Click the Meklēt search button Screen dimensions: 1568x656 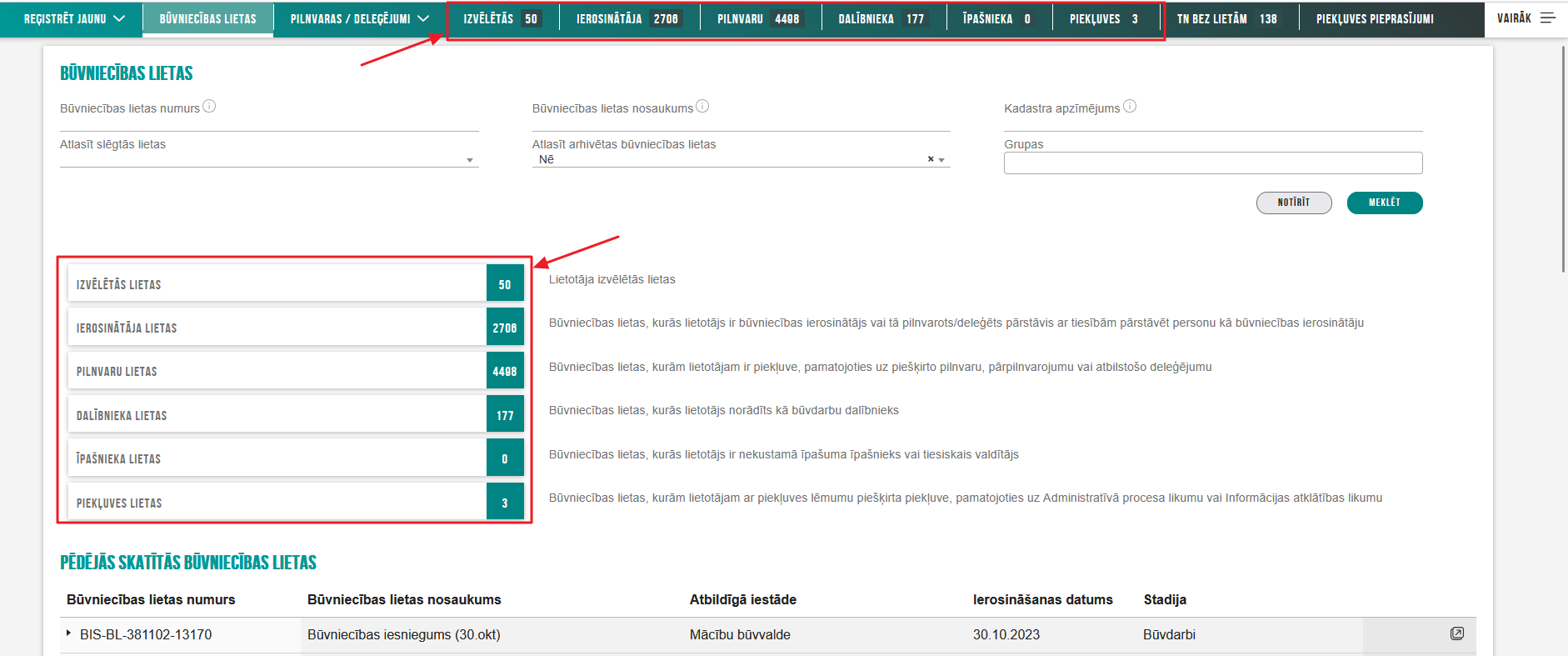(1385, 203)
